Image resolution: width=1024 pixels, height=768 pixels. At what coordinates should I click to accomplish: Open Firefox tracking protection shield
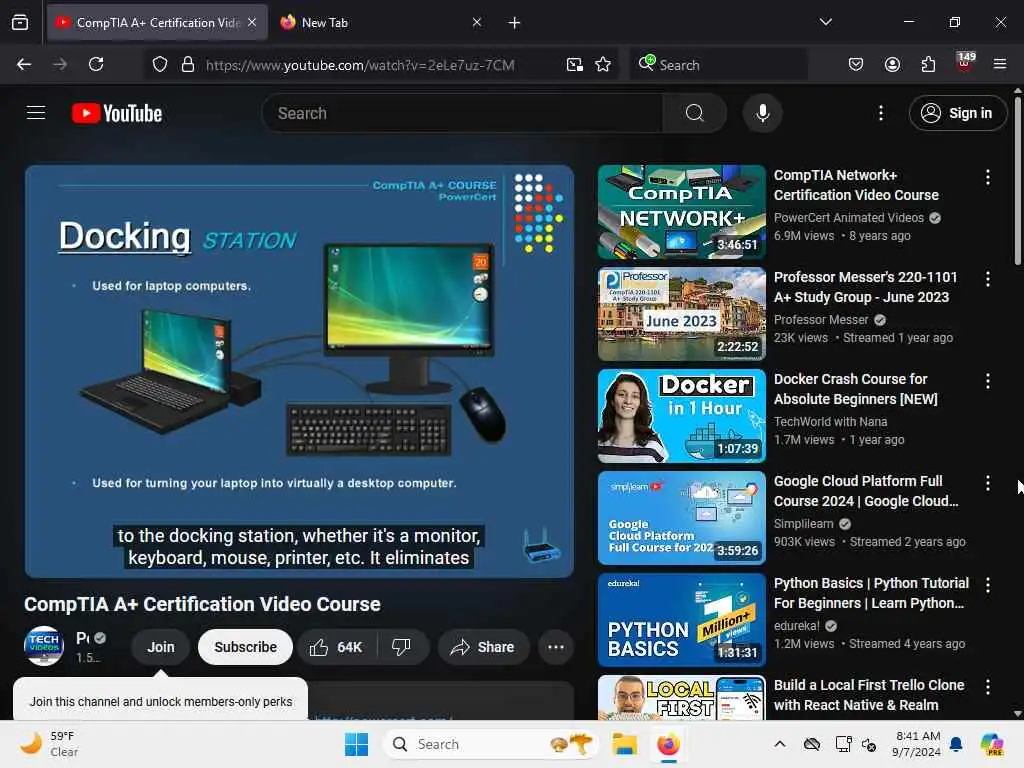(160, 65)
